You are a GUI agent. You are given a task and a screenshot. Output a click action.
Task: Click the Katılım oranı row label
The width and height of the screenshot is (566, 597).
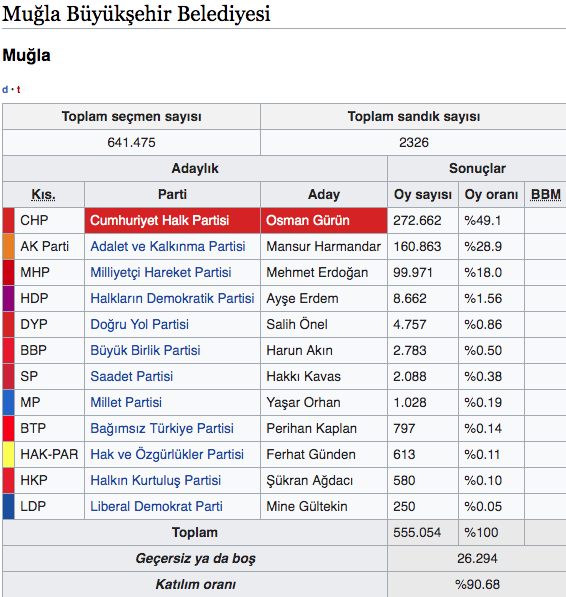[x=196, y=584]
